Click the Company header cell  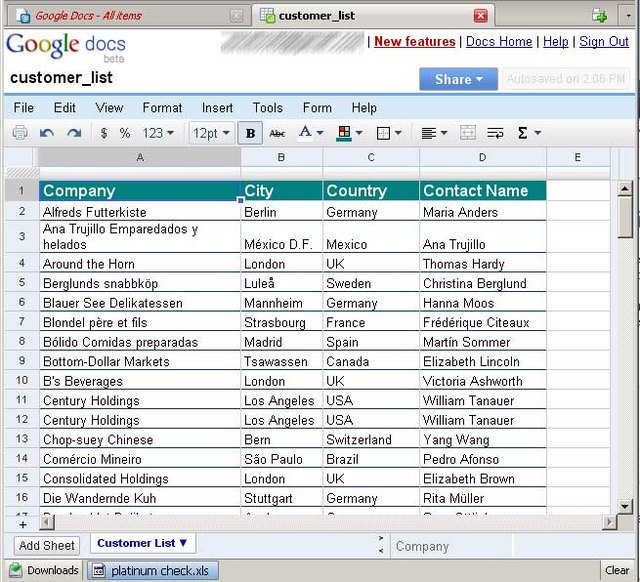(x=140, y=191)
